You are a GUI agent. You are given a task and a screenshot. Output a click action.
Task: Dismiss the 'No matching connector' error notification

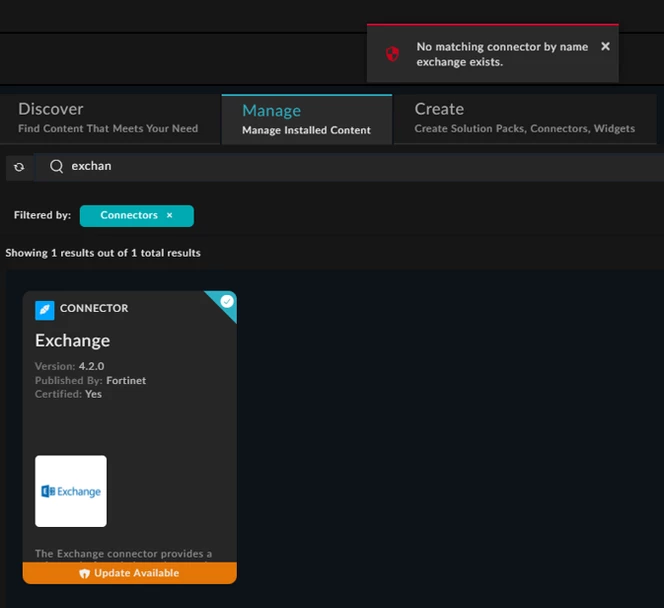(x=605, y=46)
